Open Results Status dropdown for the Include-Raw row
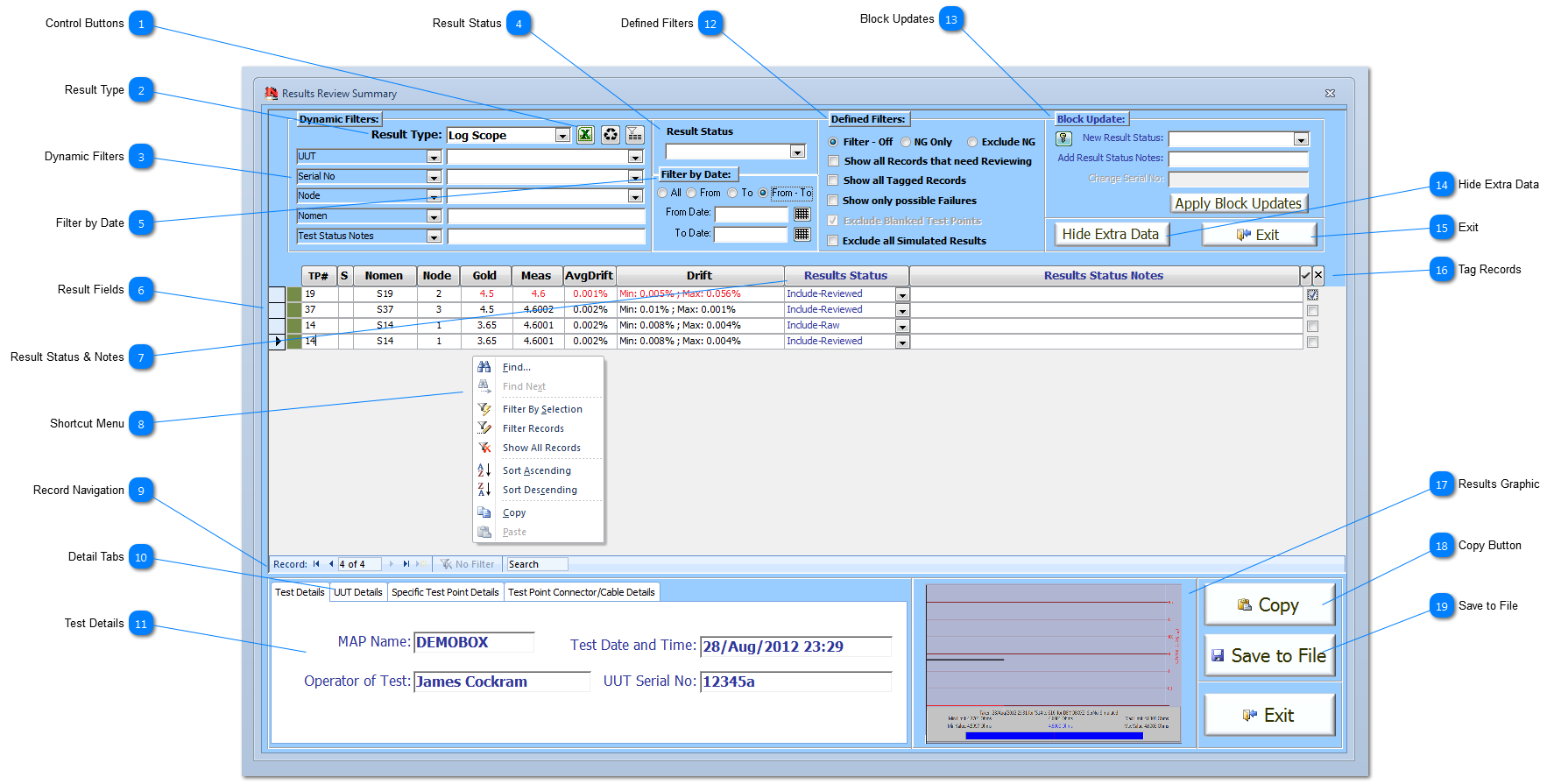The height and width of the screenshot is (784, 1554). (901, 326)
